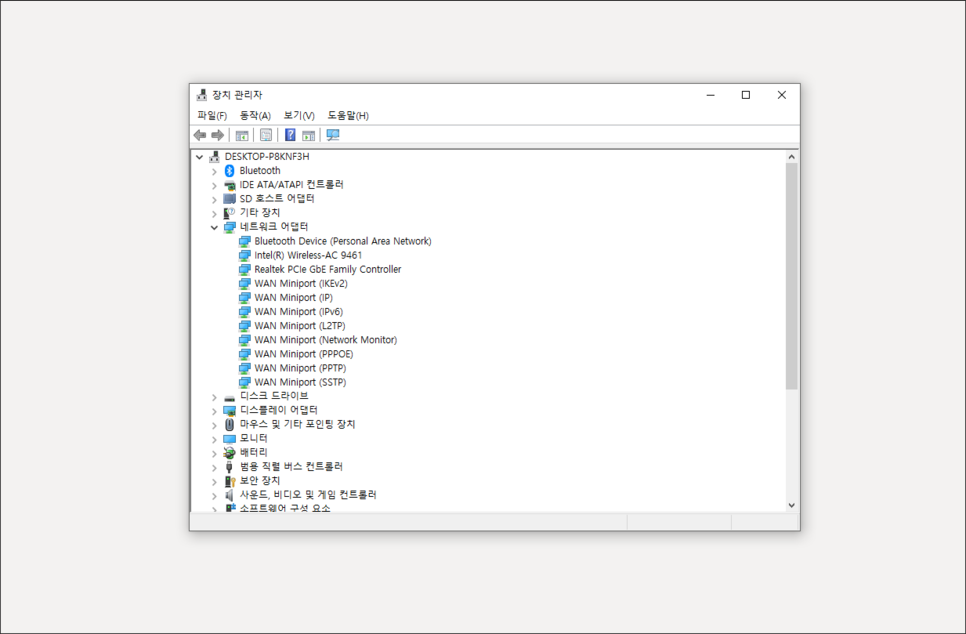
Task: Expand the Bluetooth category
Action: click(214, 171)
